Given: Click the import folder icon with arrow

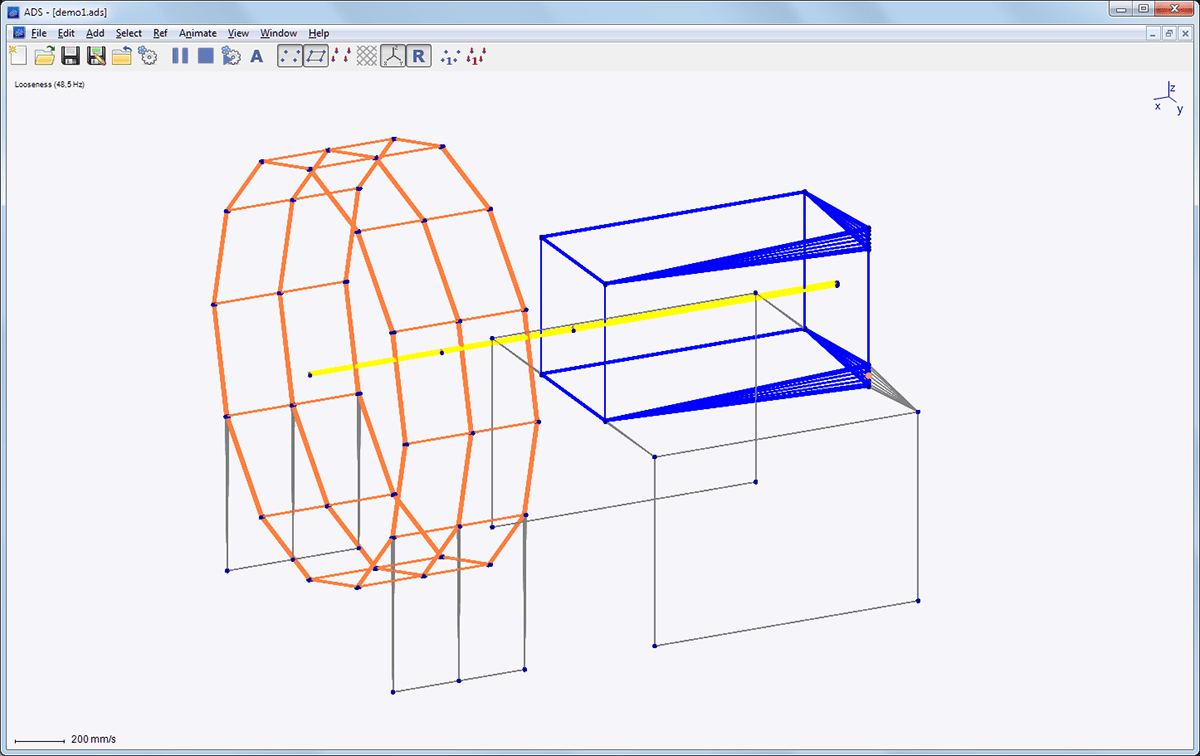Looking at the screenshot, I should (x=120, y=56).
